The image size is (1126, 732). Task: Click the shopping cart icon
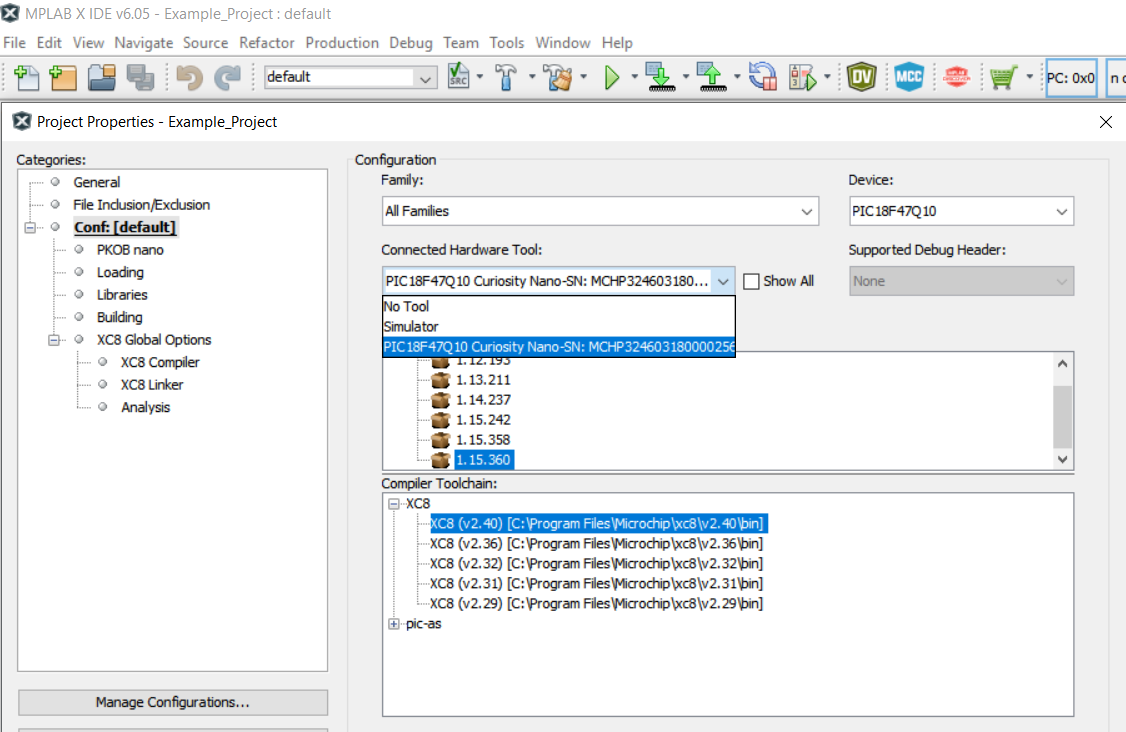pyautogui.click(x=1003, y=77)
